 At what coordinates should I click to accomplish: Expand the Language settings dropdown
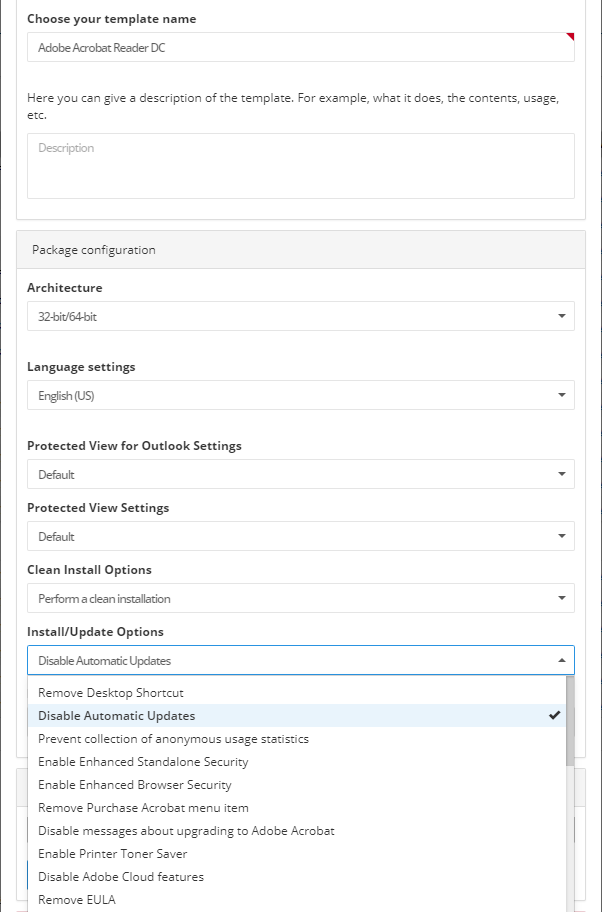pos(301,395)
